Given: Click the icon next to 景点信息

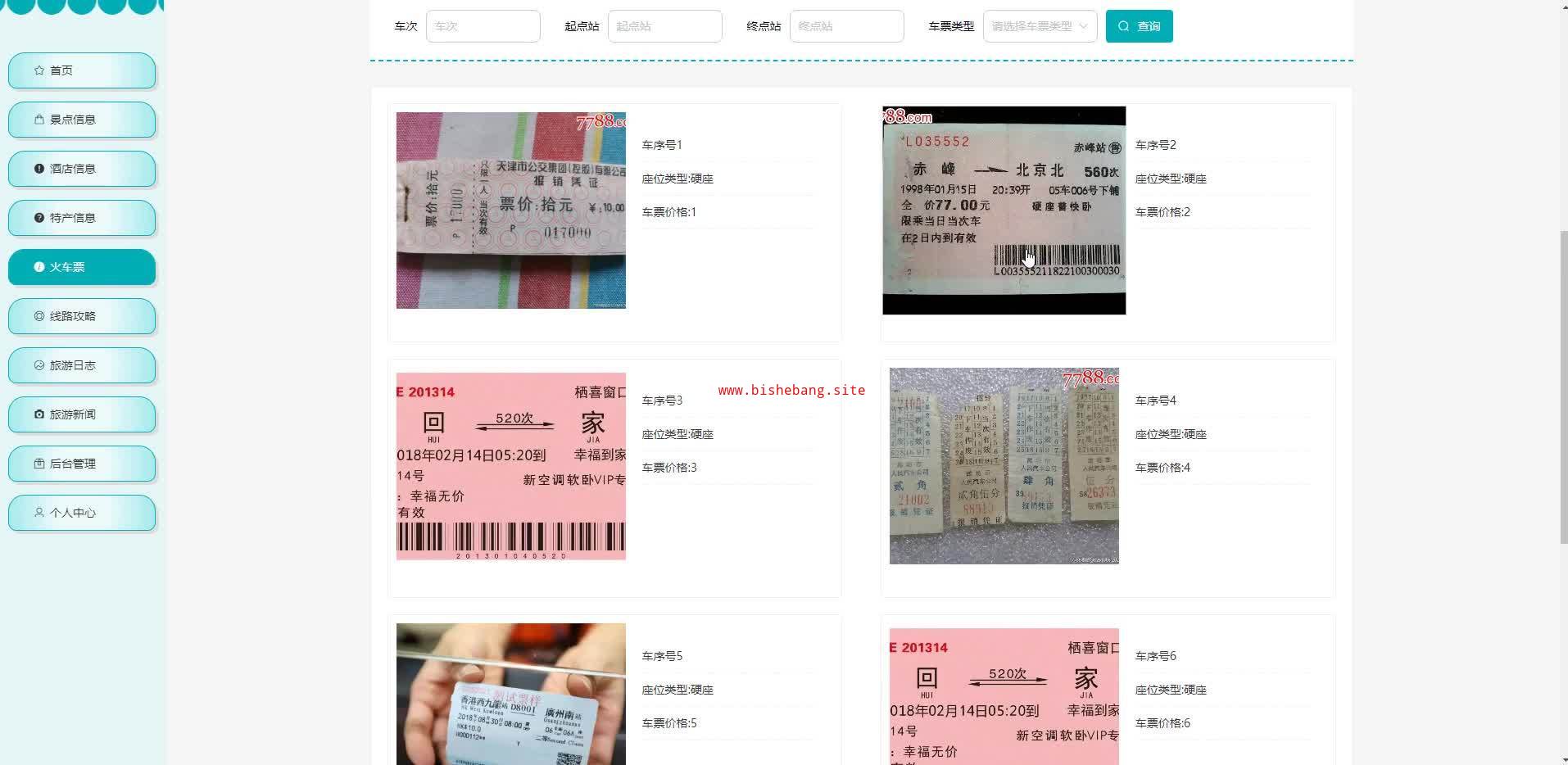Looking at the screenshot, I should 39,120.
